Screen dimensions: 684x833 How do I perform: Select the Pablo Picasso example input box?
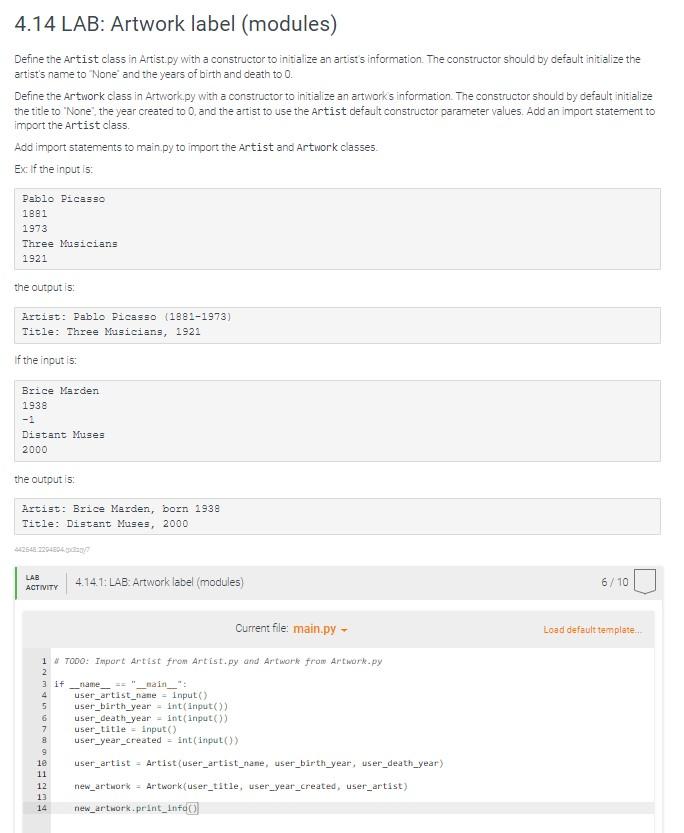click(340, 230)
